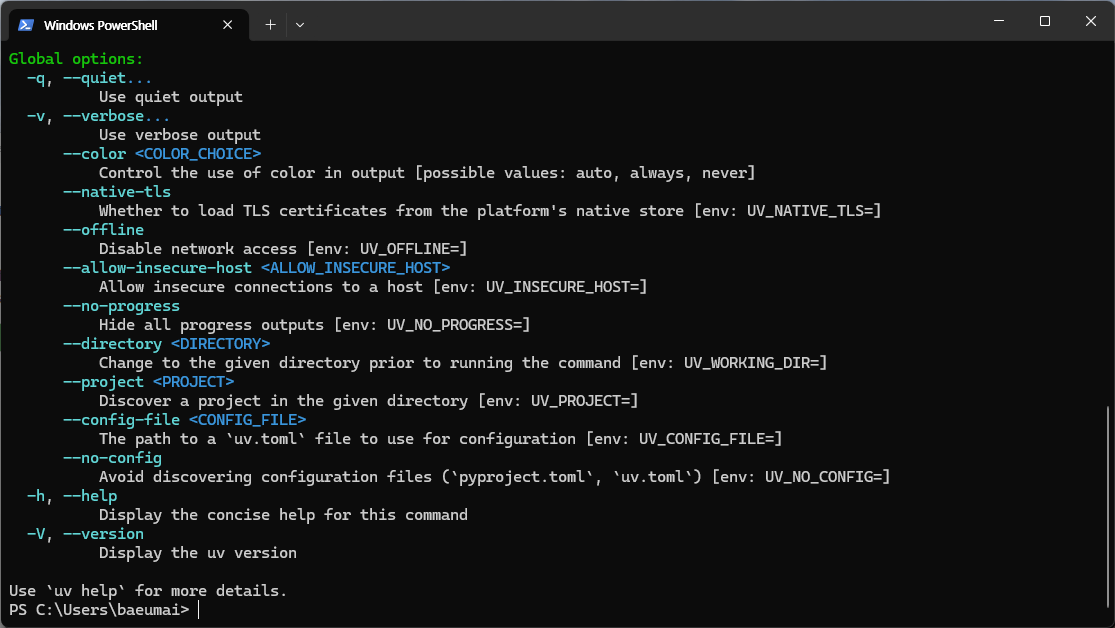The image size is (1115, 628).
Task: Click 'possible values: auto, always, never' text
Action: click(x=585, y=173)
